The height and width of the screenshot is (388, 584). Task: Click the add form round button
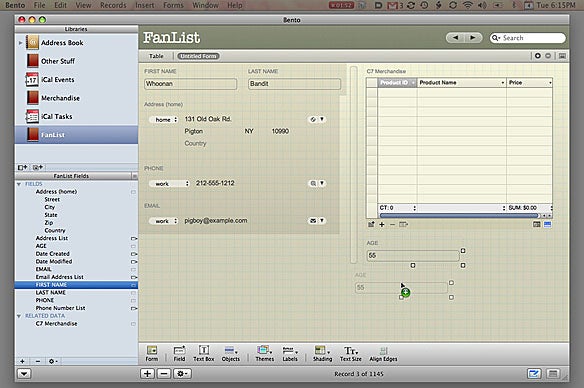[x=537, y=56]
